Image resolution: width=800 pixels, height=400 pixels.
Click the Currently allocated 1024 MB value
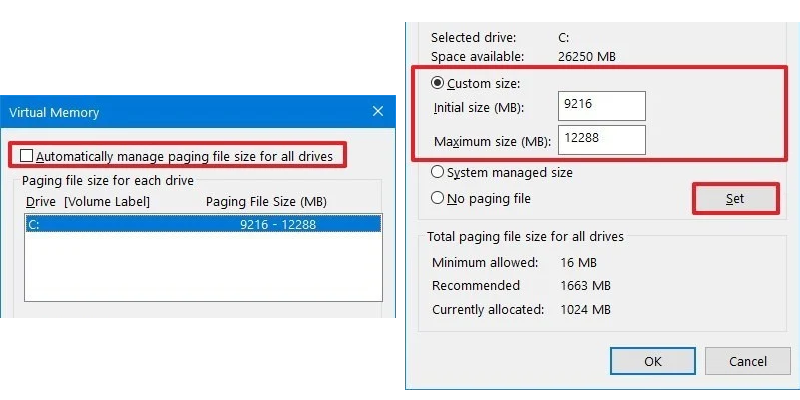(585, 310)
